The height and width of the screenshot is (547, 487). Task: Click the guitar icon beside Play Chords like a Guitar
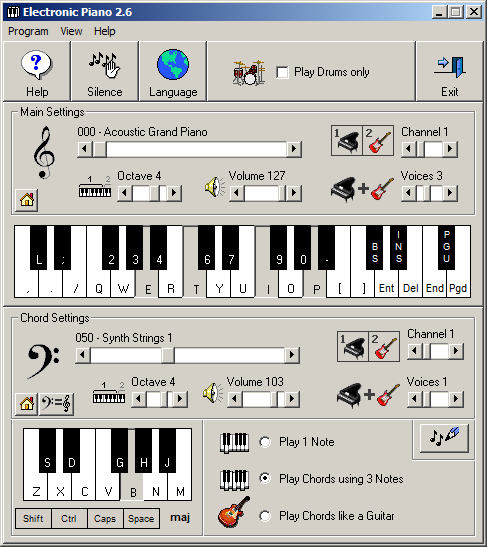coord(234,512)
